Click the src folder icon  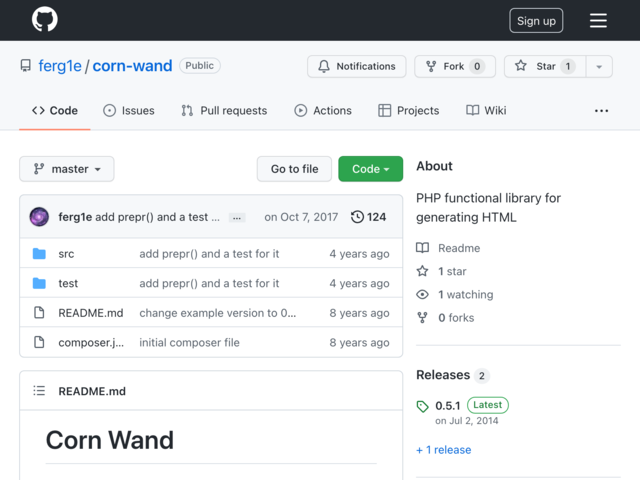[39, 253]
